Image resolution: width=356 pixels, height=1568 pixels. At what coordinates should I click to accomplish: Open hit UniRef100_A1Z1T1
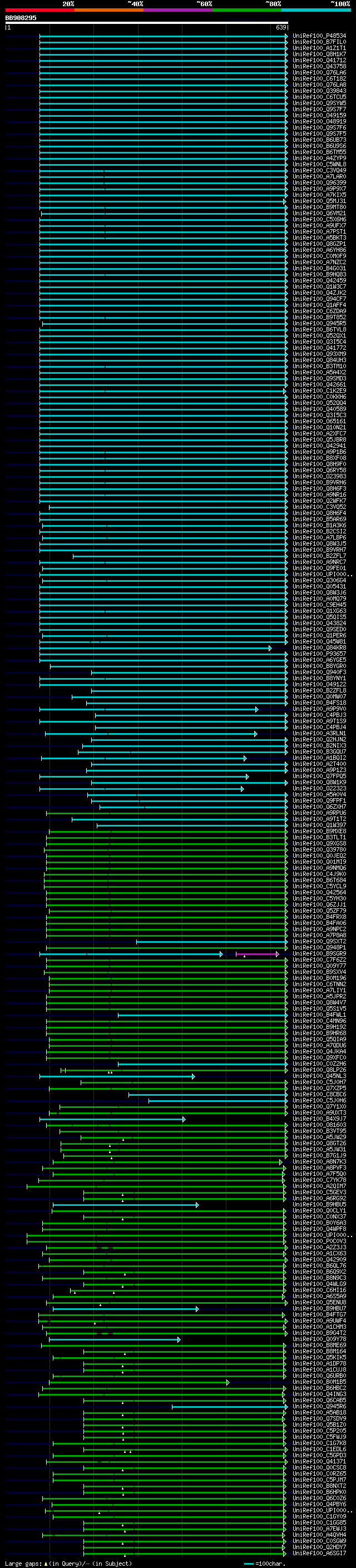319,48
